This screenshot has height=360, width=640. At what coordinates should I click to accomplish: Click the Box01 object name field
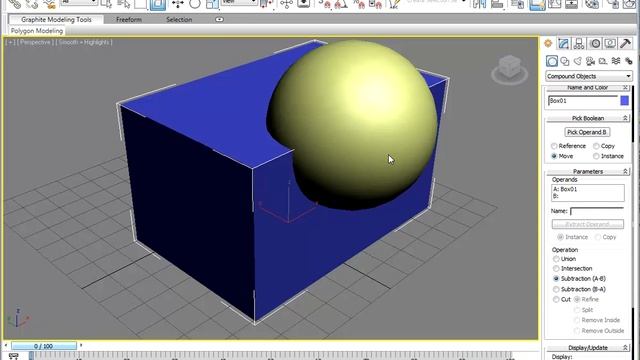[583, 100]
